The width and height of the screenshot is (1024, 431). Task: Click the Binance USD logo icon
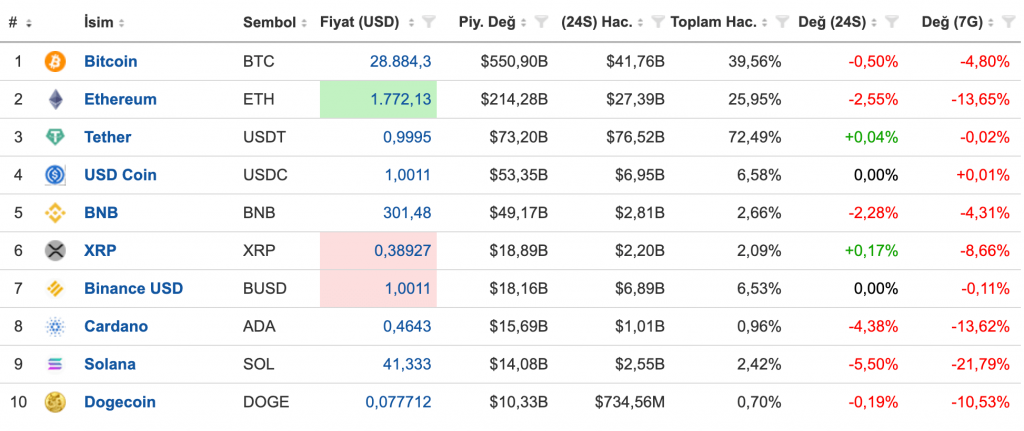pos(56,289)
